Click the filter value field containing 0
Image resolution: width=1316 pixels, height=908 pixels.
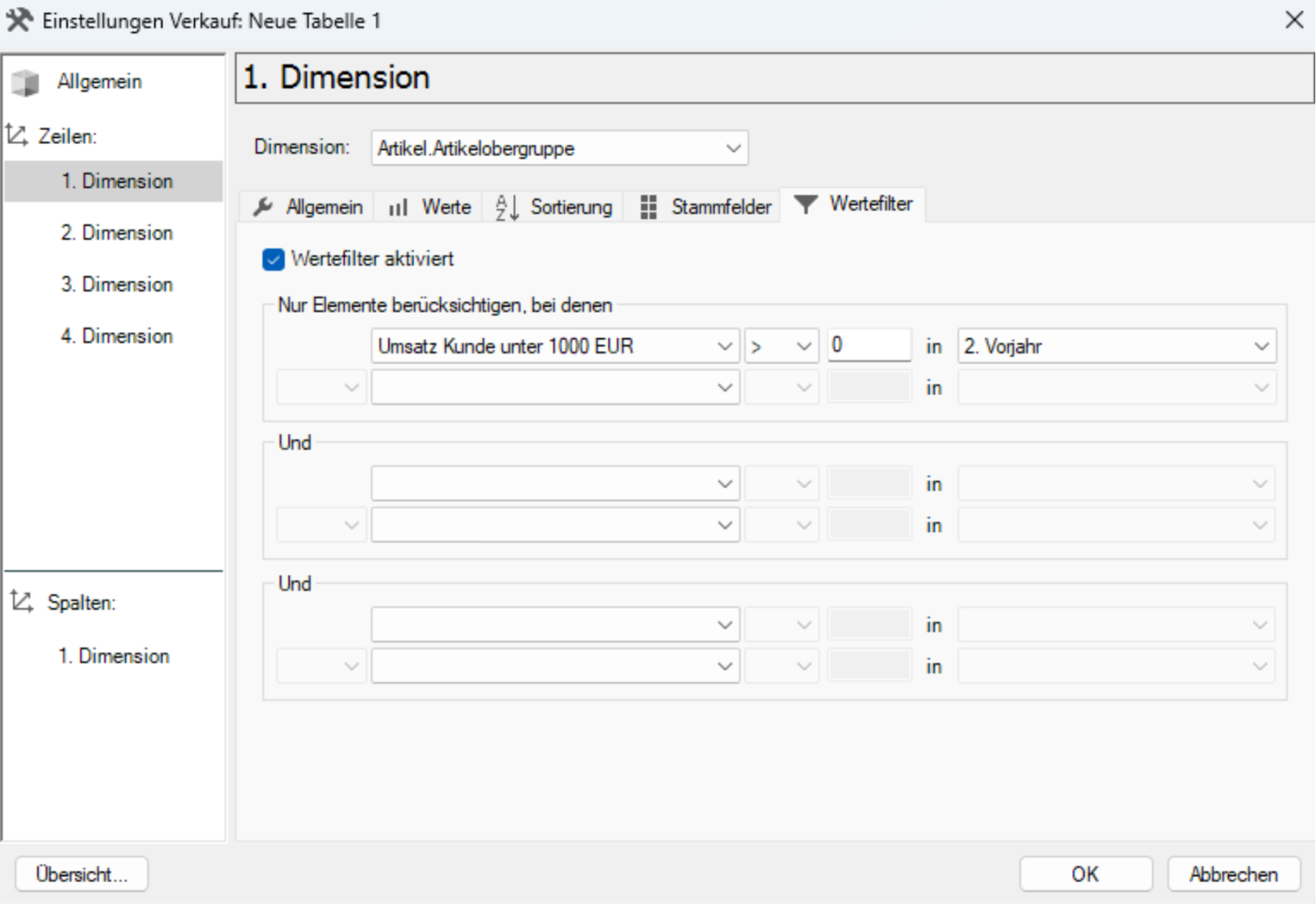coord(869,345)
